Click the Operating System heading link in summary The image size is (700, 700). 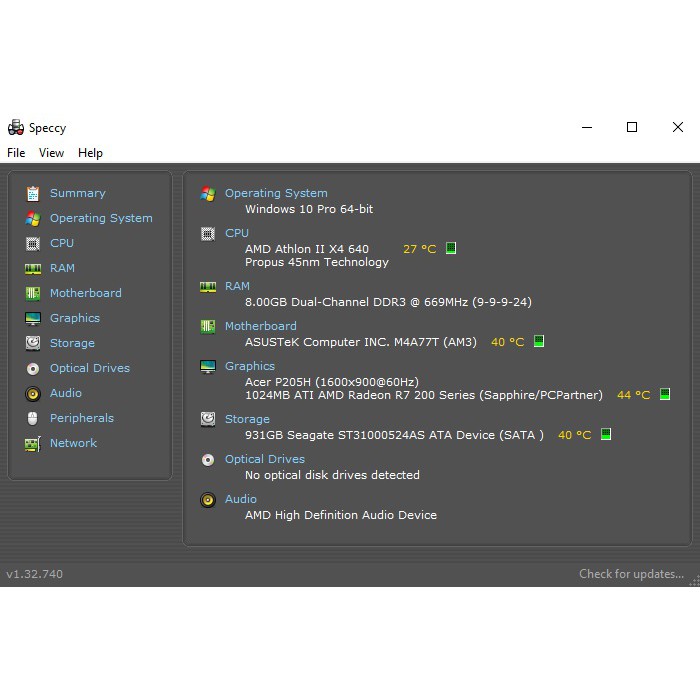point(276,193)
